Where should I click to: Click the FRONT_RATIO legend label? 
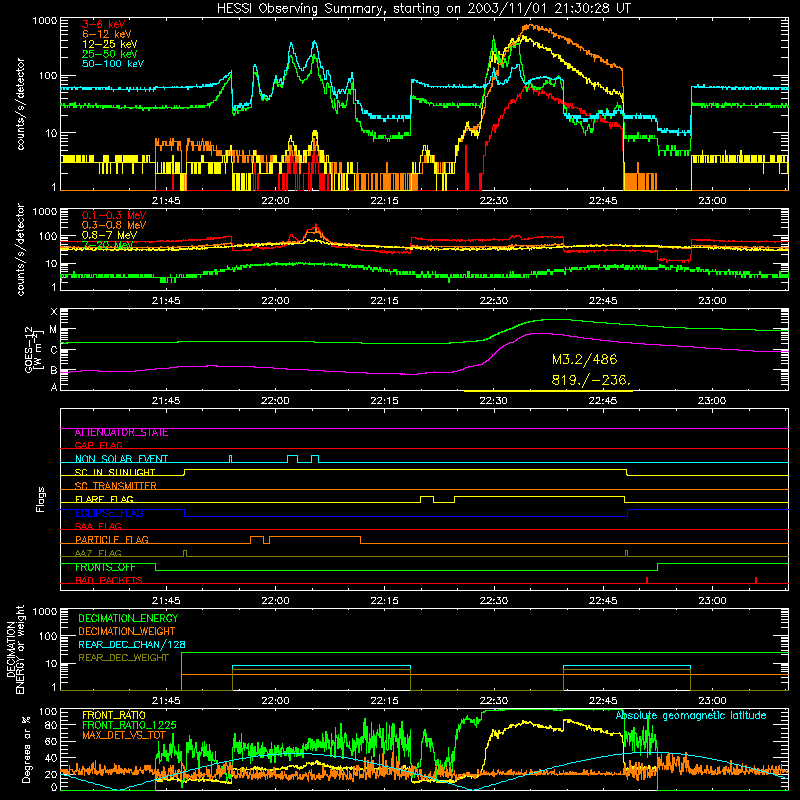(x=114, y=715)
